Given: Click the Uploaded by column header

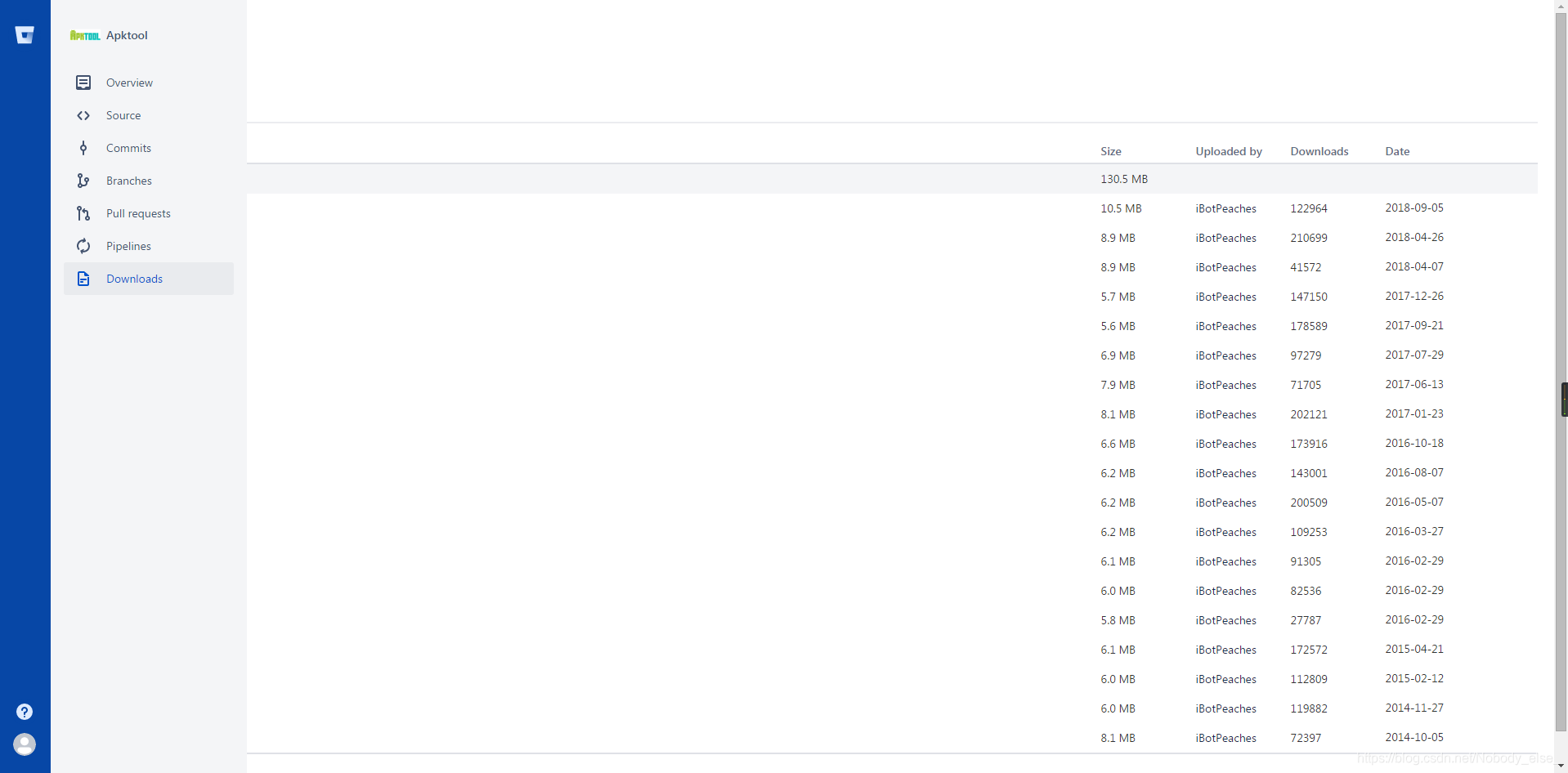Looking at the screenshot, I should (1229, 151).
